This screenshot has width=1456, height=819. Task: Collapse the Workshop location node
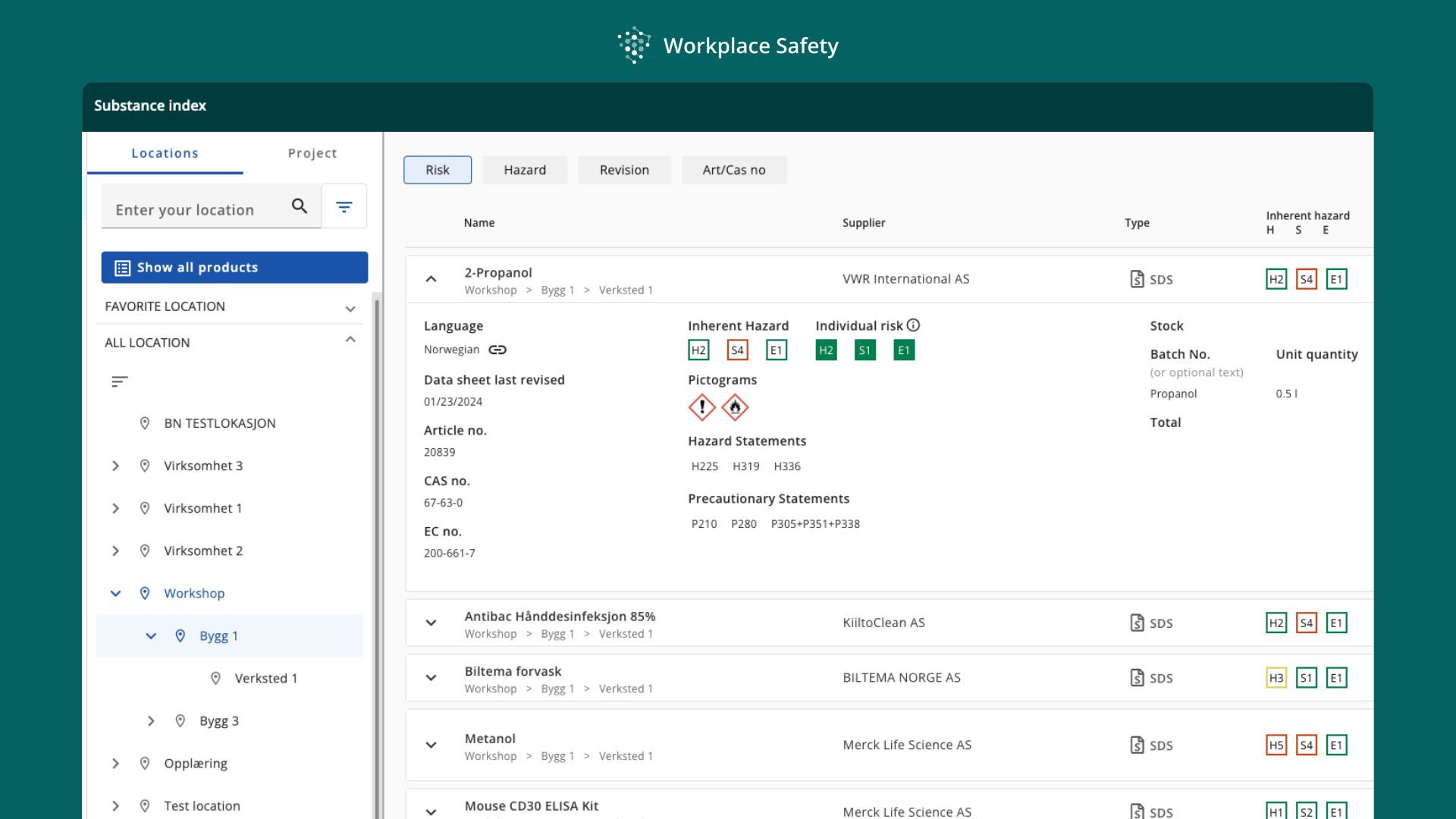(x=115, y=593)
